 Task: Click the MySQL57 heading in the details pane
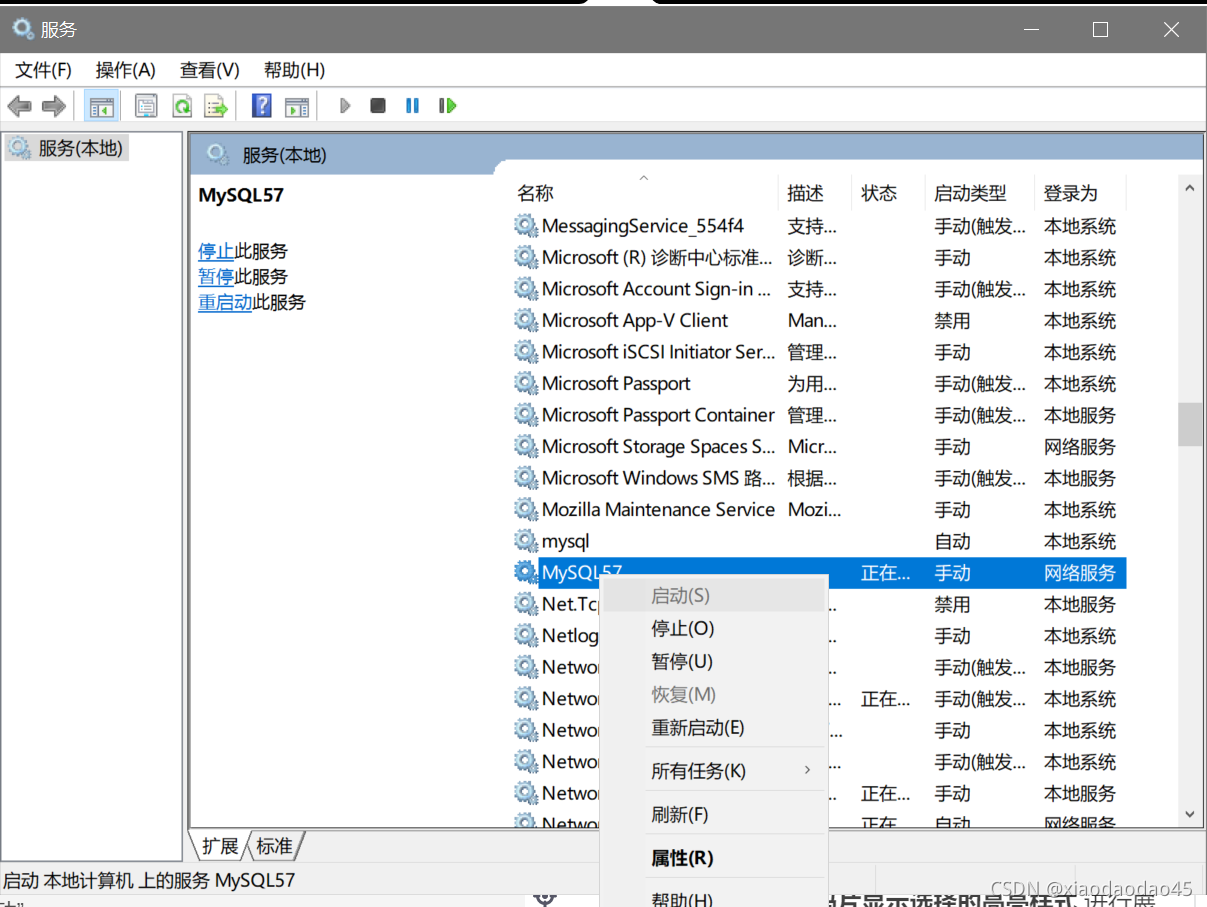241,195
